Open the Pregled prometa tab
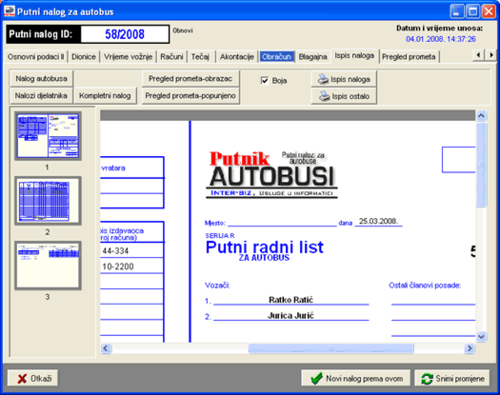Viewport: 500px width, 395px height. (x=409, y=57)
